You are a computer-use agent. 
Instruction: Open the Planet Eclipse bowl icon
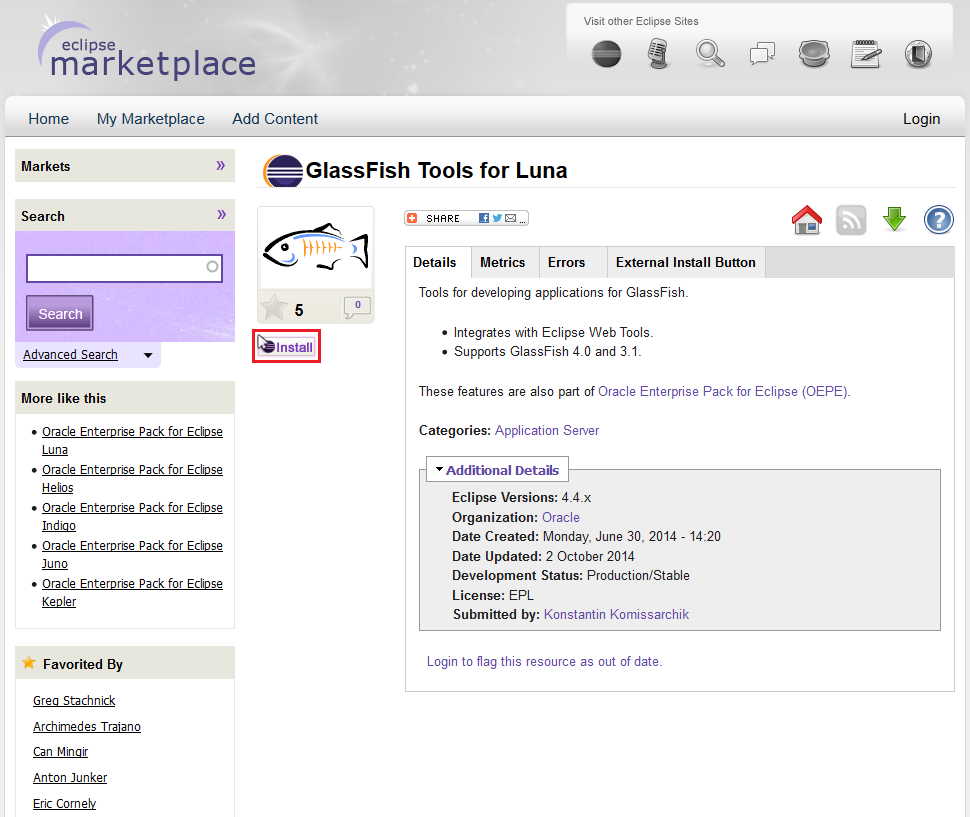coord(814,54)
